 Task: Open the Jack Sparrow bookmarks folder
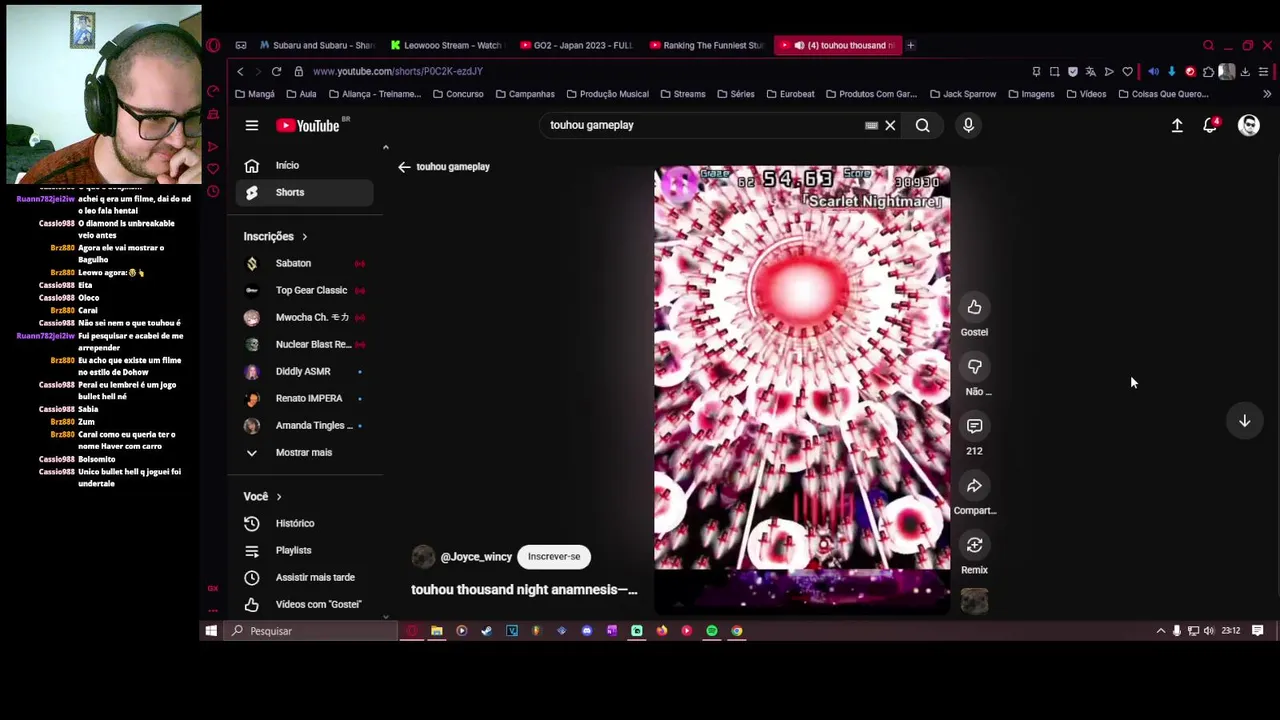click(x=962, y=94)
